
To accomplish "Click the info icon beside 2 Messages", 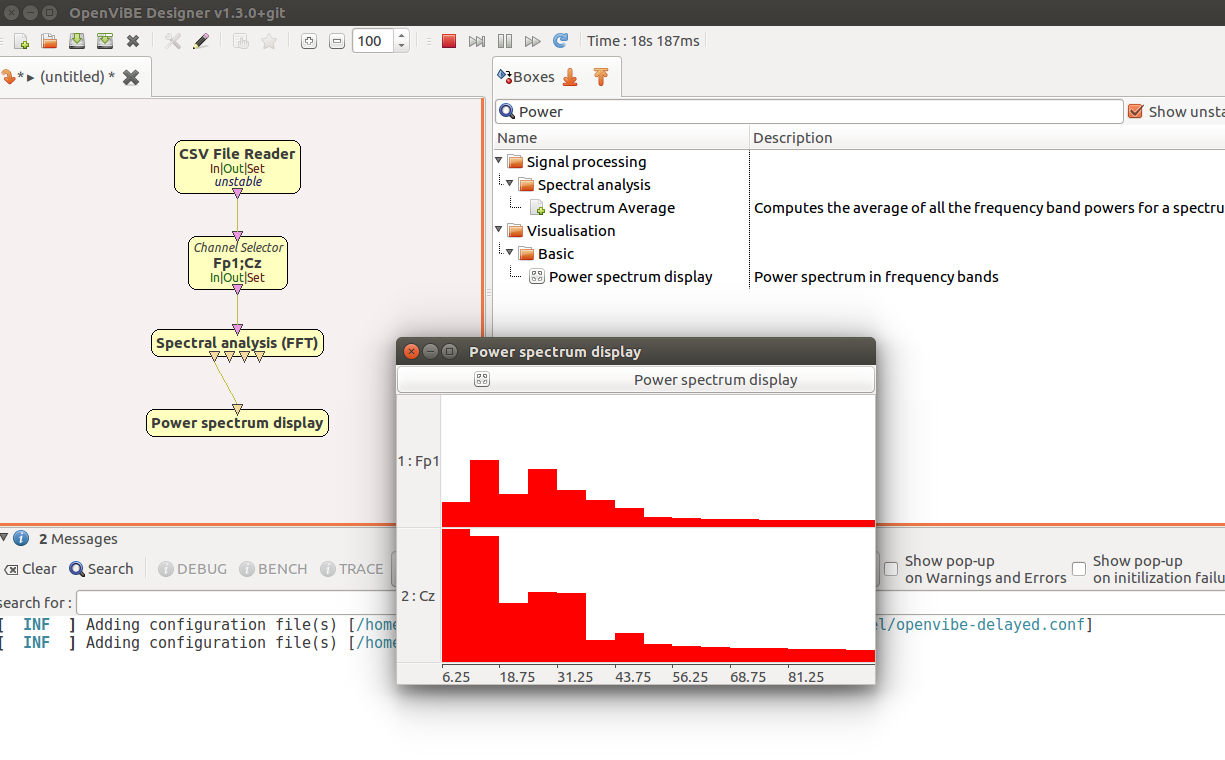I will tap(21, 538).
